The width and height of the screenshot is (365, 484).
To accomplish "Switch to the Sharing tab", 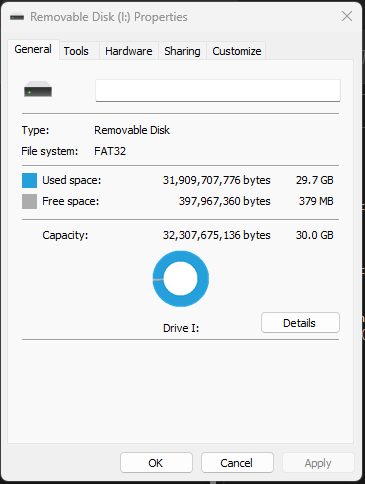I will pos(182,51).
